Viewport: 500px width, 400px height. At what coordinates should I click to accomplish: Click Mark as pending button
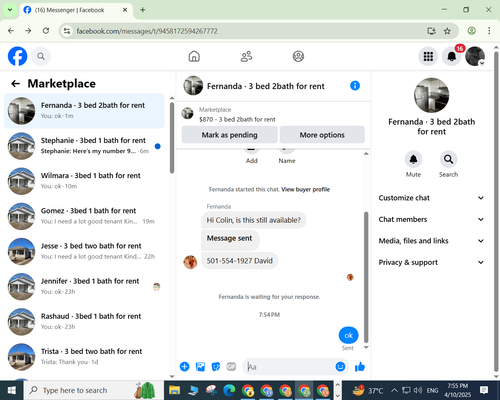[230, 135]
